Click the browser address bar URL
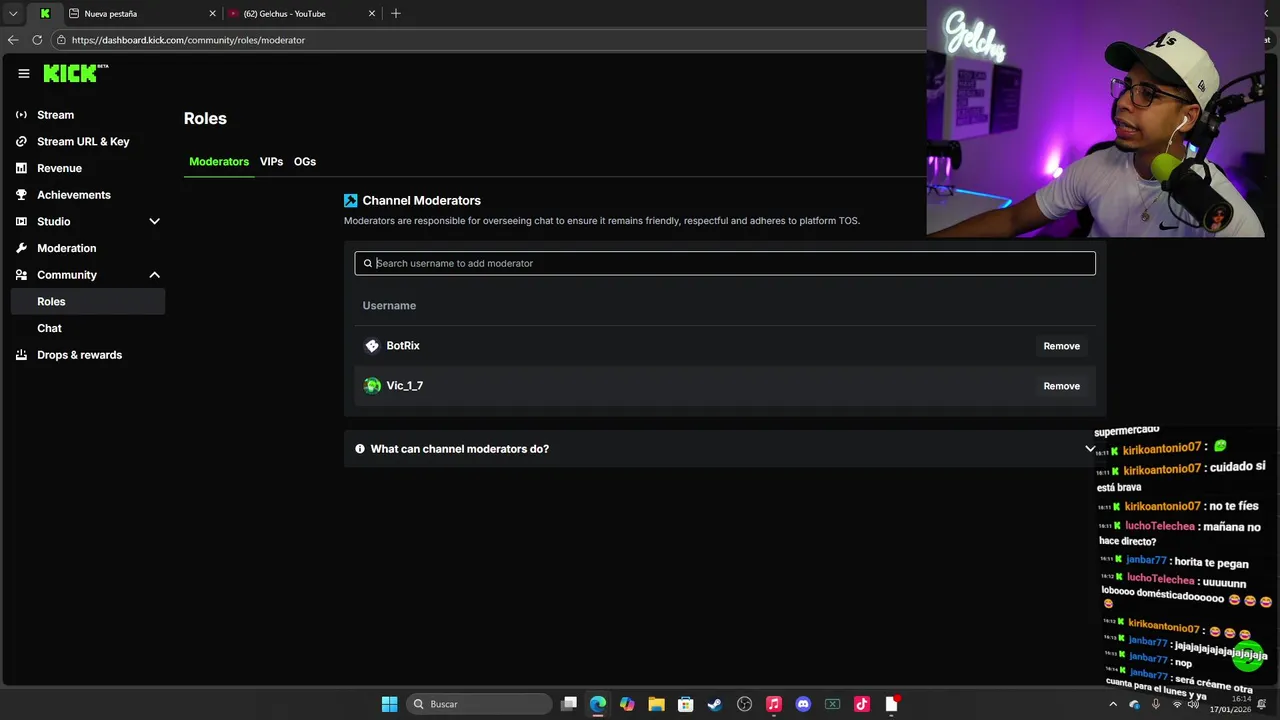 188,40
